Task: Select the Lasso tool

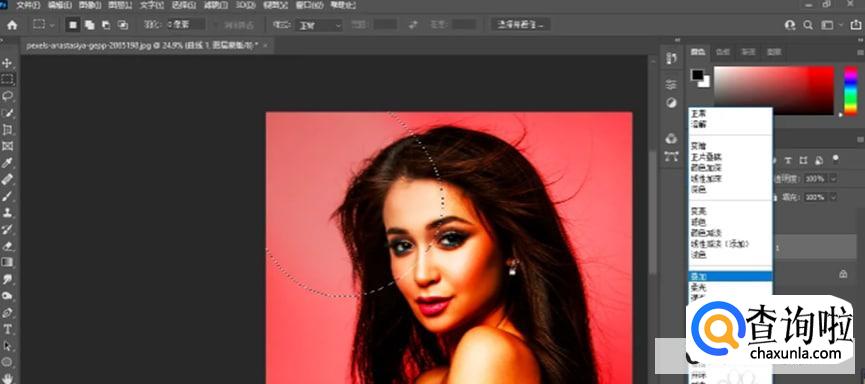Action: pyautogui.click(x=7, y=96)
